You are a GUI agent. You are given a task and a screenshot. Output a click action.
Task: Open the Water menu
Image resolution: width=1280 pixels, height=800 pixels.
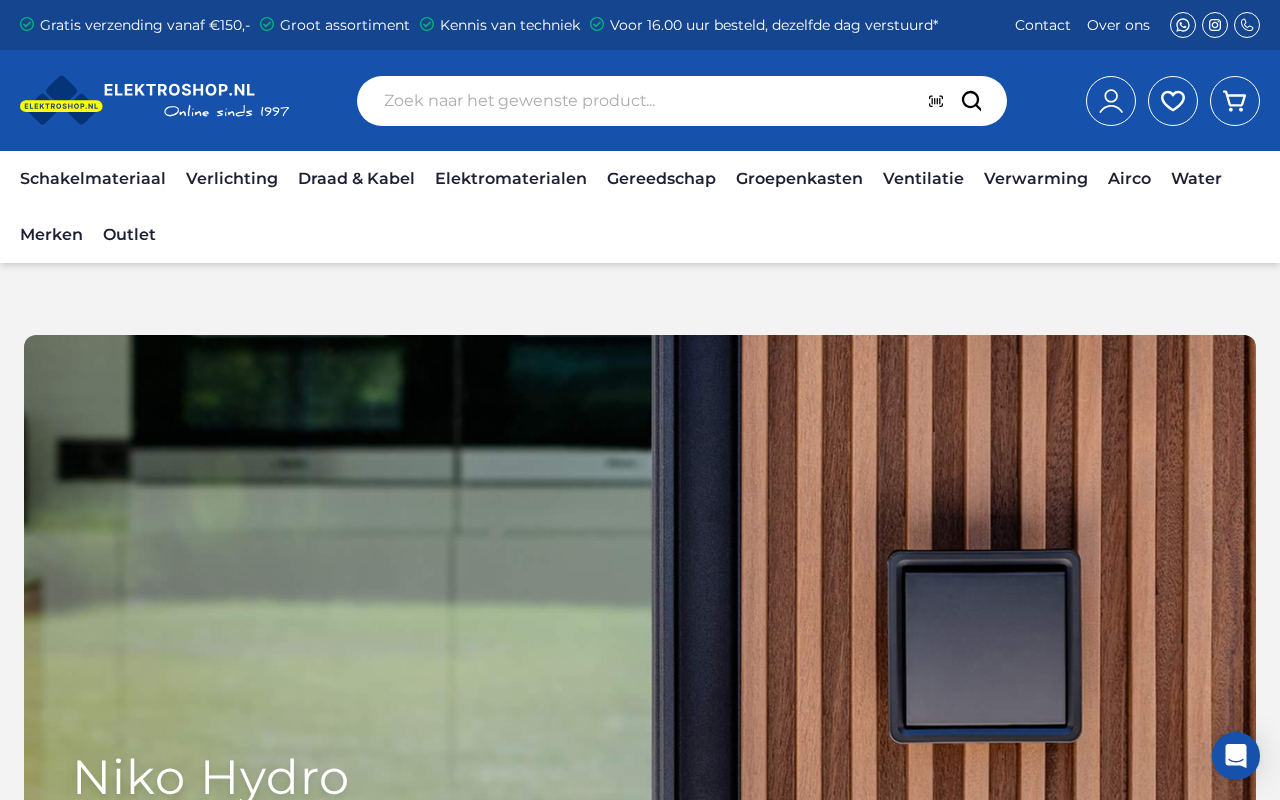point(1196,179)
